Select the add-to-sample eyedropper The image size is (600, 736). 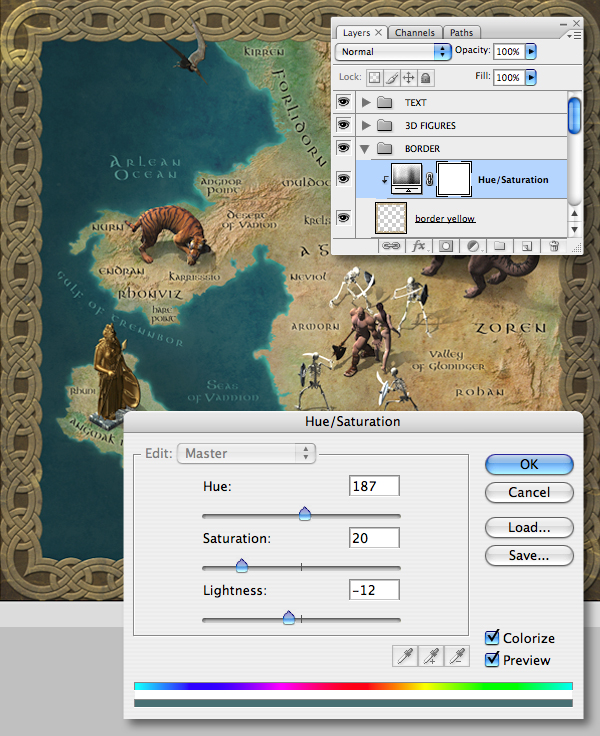pos(431,656)
